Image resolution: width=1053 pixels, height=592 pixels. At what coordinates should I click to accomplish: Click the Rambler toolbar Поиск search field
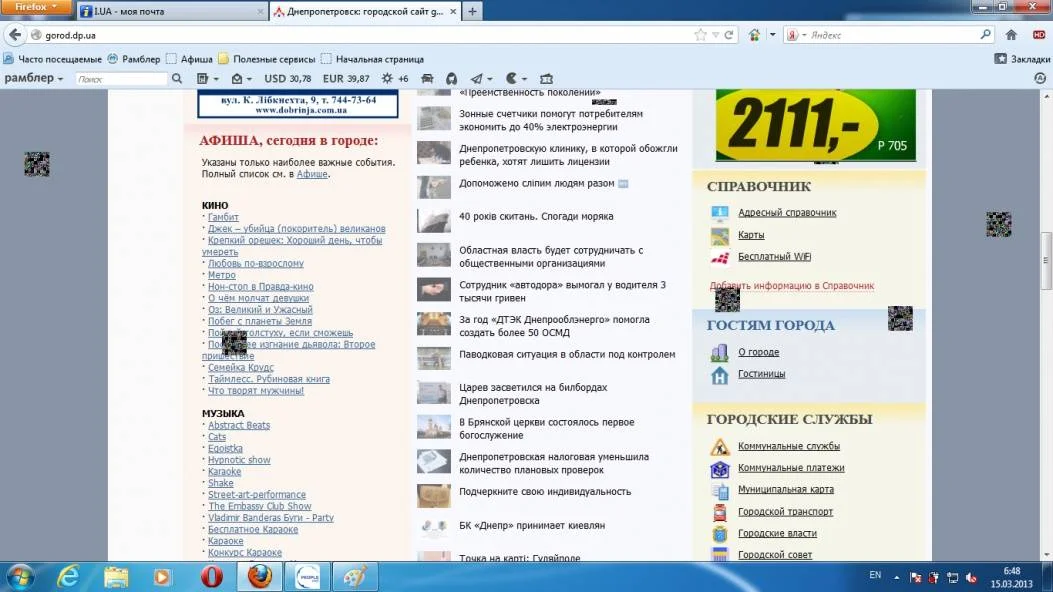[x=120, y=78]
